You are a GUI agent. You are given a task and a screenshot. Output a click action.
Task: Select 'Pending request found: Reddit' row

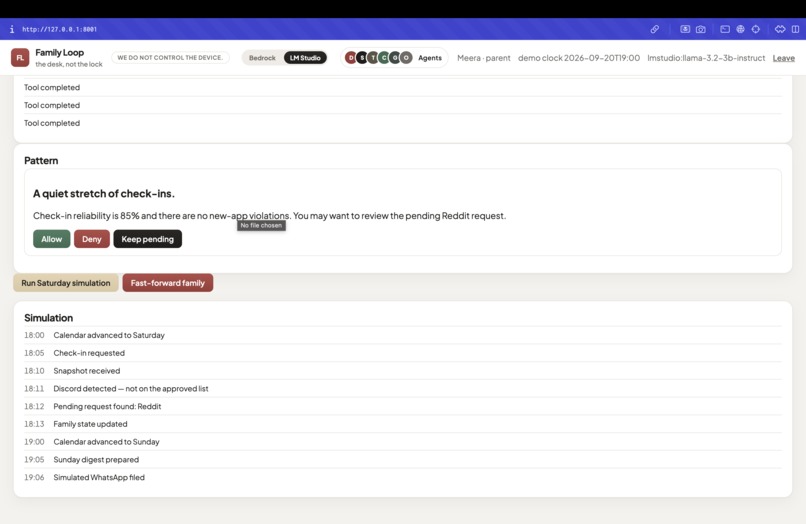pyautogui.click(x=402, y=406)
